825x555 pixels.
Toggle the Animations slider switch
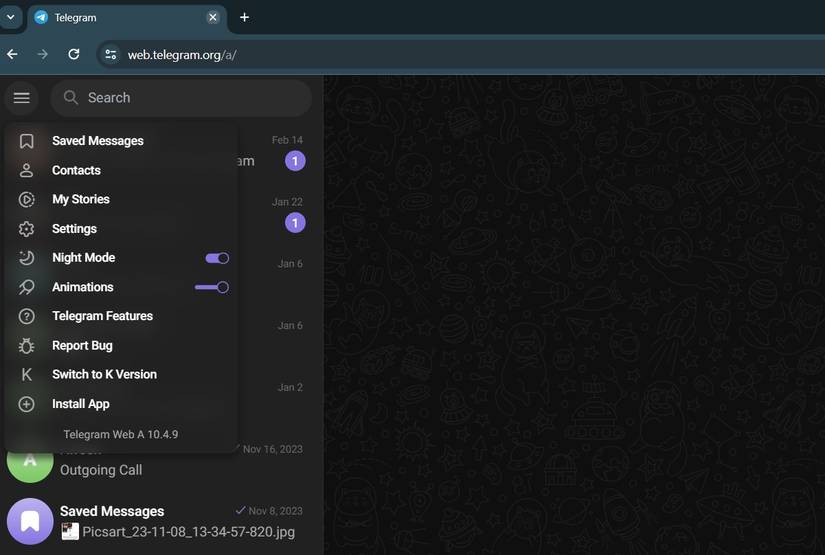click(212, 287)
